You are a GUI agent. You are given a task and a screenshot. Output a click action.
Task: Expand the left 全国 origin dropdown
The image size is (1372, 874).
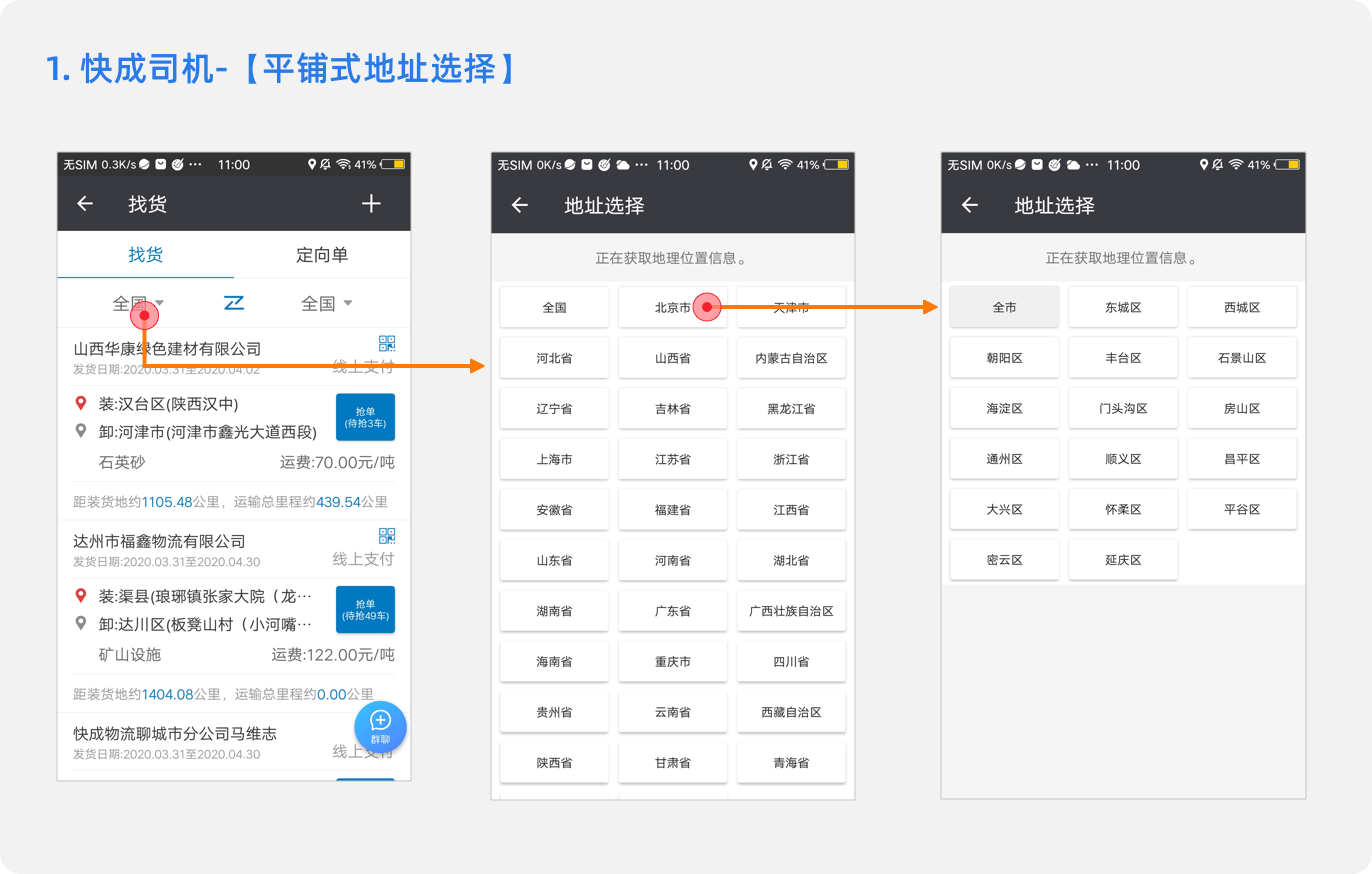138,303
